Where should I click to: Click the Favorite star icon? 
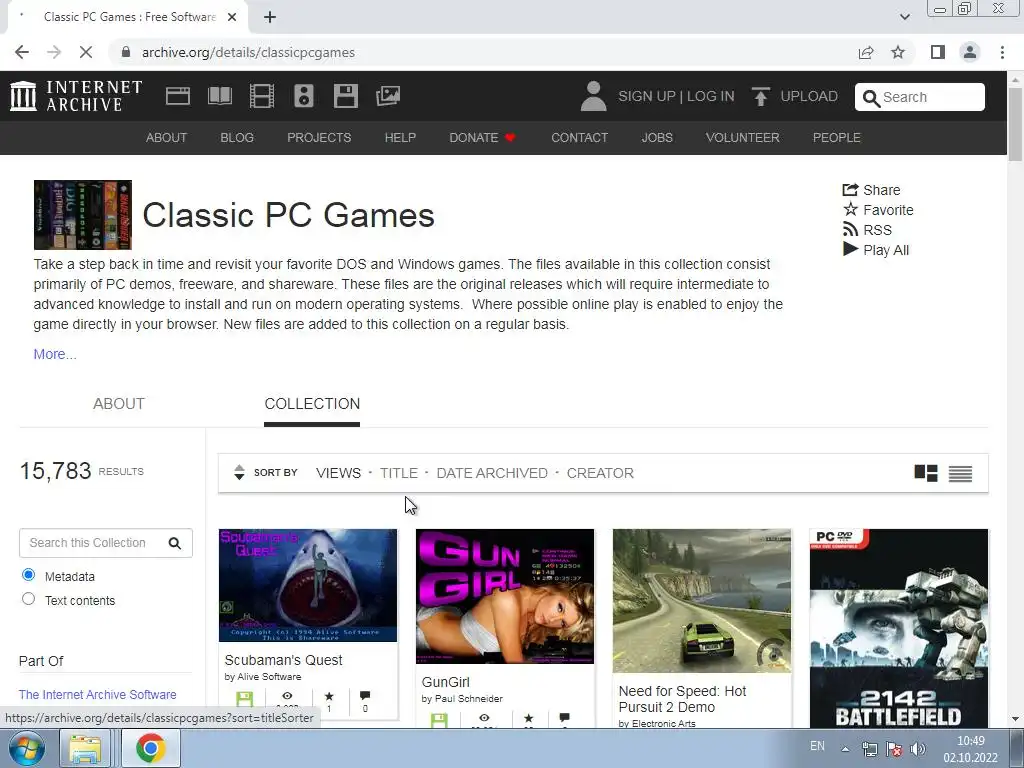click(x=850, y=210)
